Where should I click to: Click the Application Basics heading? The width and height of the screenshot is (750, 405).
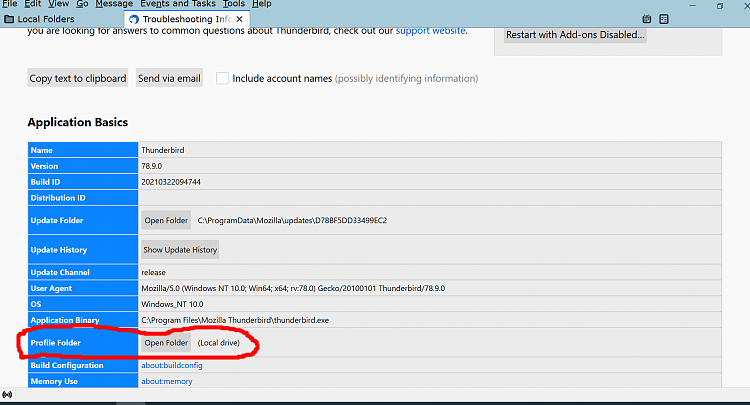tap(77, 122)
